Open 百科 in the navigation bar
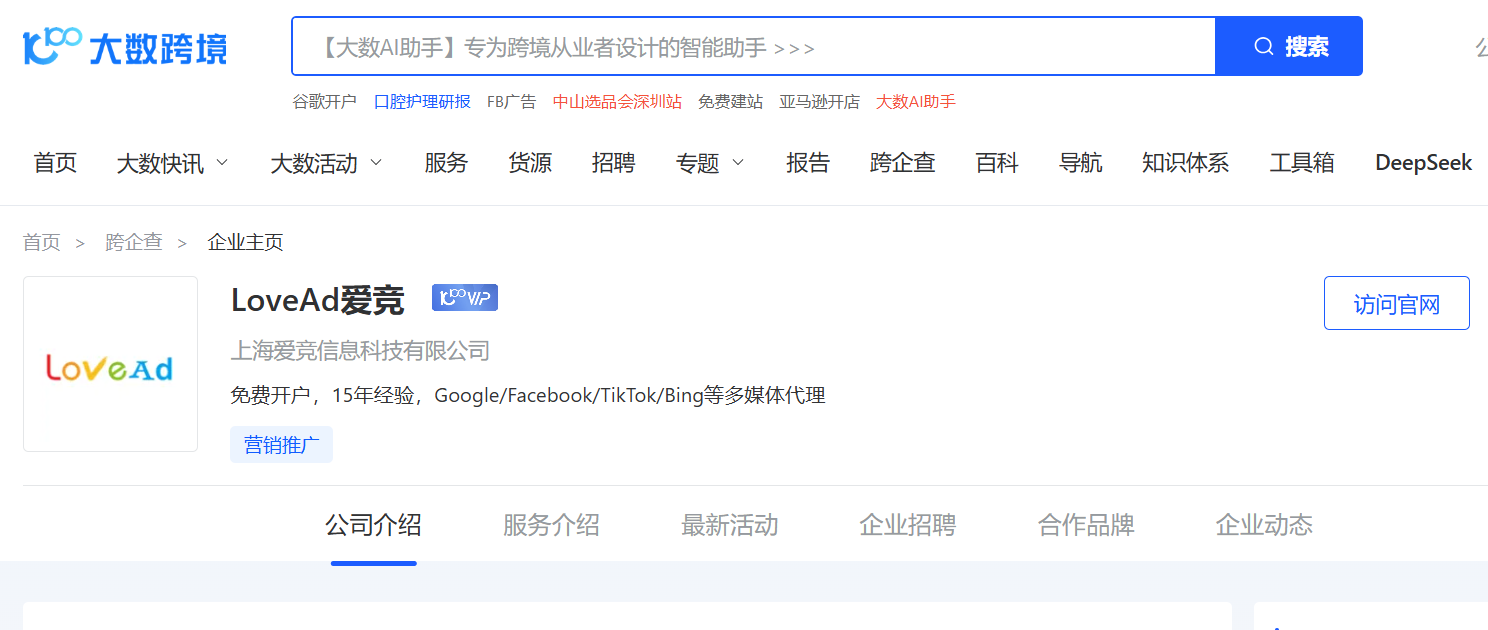The image size is (1488, 630). (x=997, y=163)
